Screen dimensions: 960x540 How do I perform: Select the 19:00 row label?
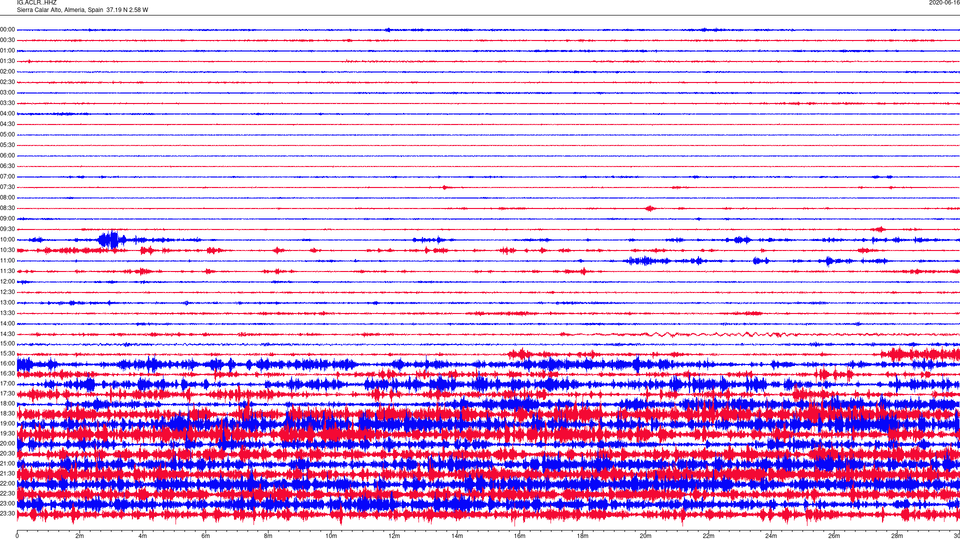(7, 424)
